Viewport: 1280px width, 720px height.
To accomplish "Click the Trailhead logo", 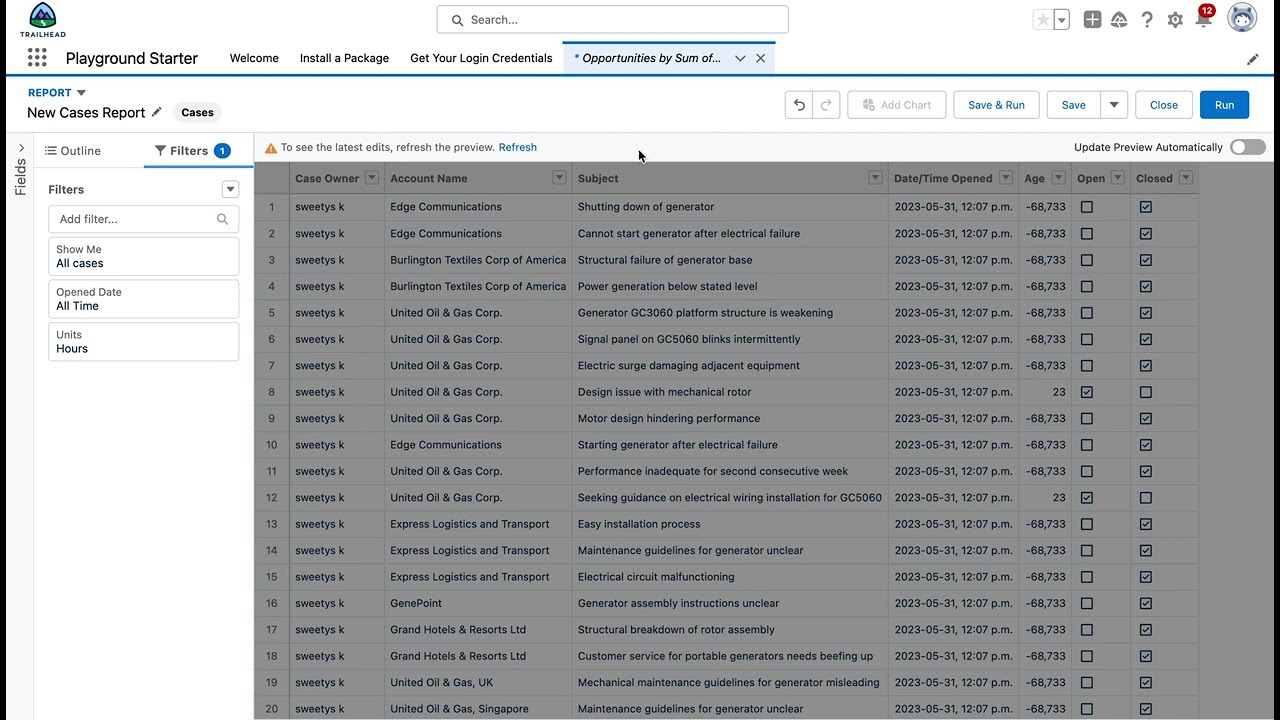I will pyautogui.click(x=43, y=20).
